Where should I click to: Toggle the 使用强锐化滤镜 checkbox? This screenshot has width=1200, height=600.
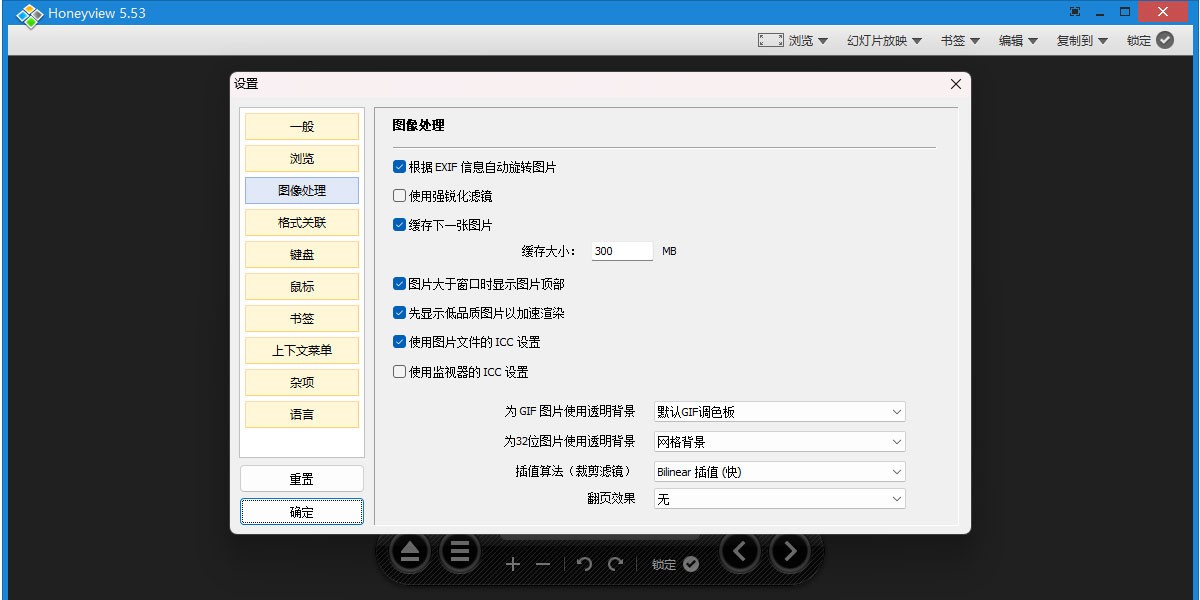click(400, 196)
